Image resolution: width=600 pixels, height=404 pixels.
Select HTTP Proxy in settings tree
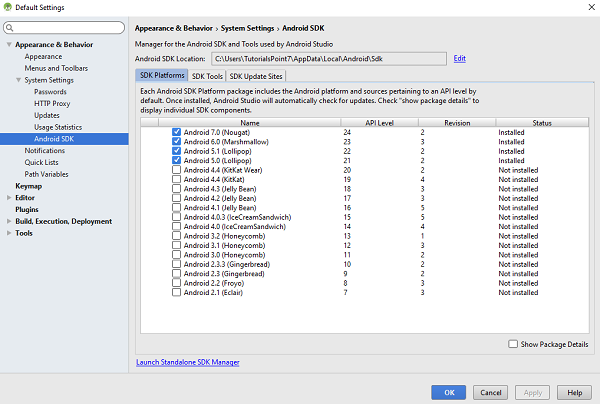52,103
